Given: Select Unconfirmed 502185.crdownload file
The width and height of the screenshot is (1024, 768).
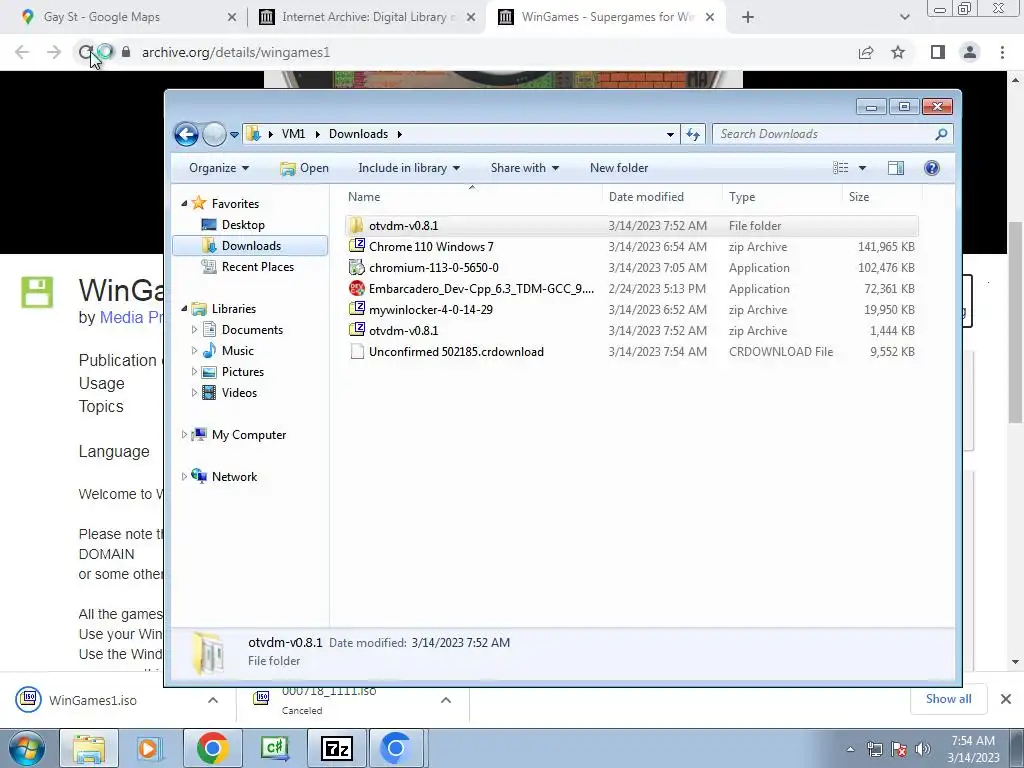Looking at the screenshot, I should click(632, 351).
